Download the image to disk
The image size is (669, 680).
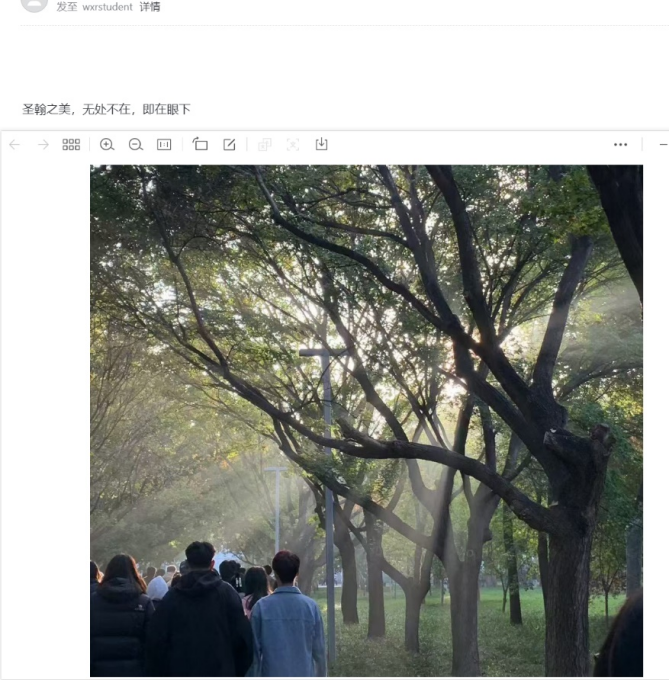(x=321, y=144)
